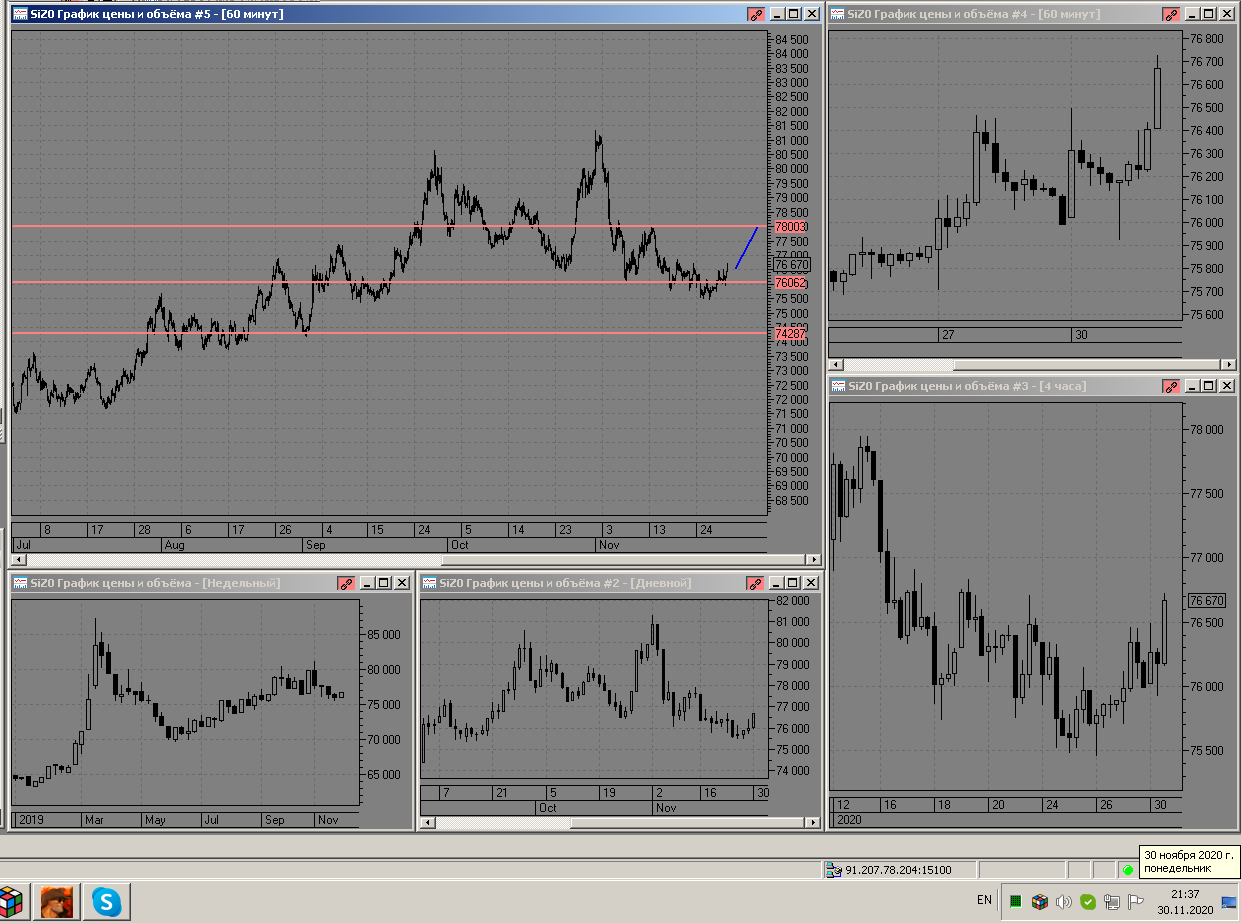This screenshot has height=923, width=1241.
Task: Click the Rubik's cube icon in the system tray
Action: tap(1040, 901)
